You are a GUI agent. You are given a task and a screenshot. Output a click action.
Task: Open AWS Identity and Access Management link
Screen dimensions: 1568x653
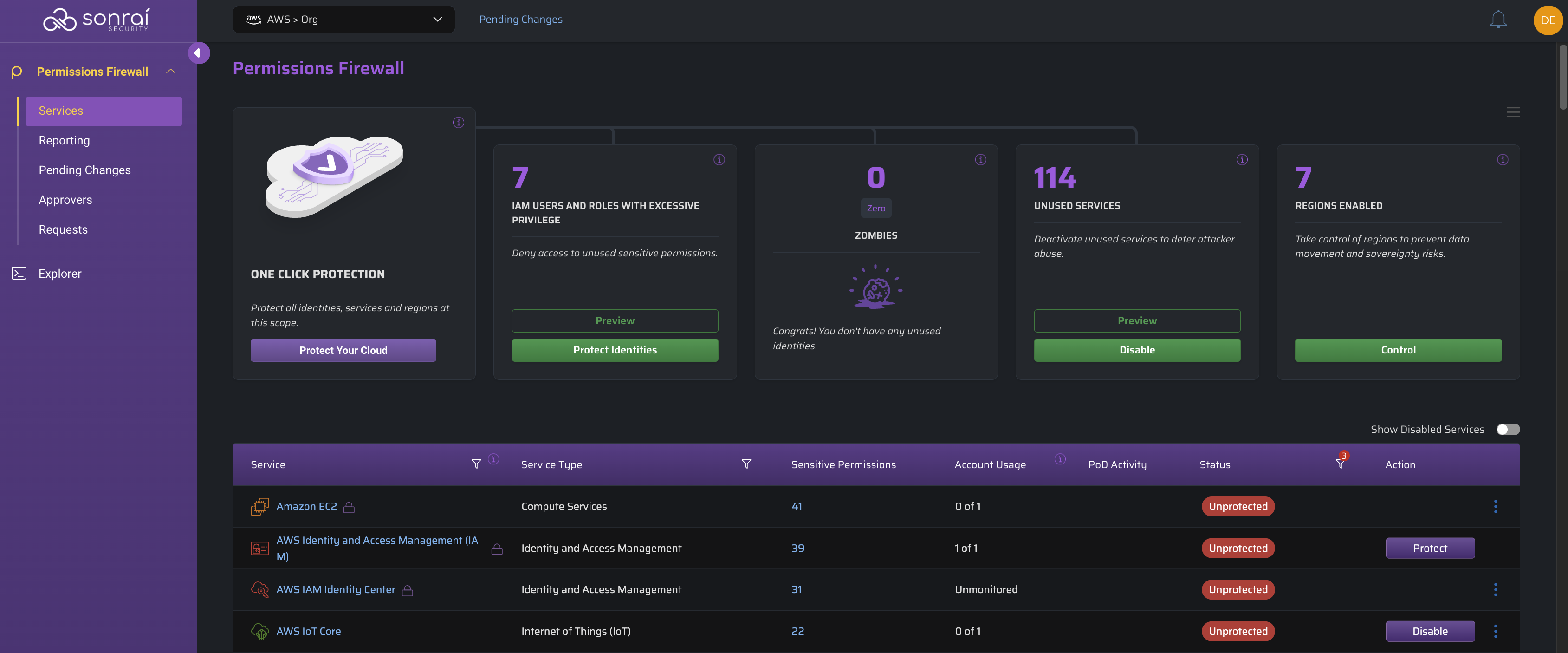click(x=377, y=548)
